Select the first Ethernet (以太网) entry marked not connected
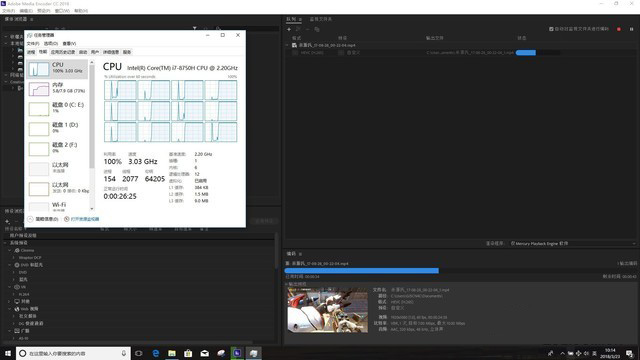 57,169
